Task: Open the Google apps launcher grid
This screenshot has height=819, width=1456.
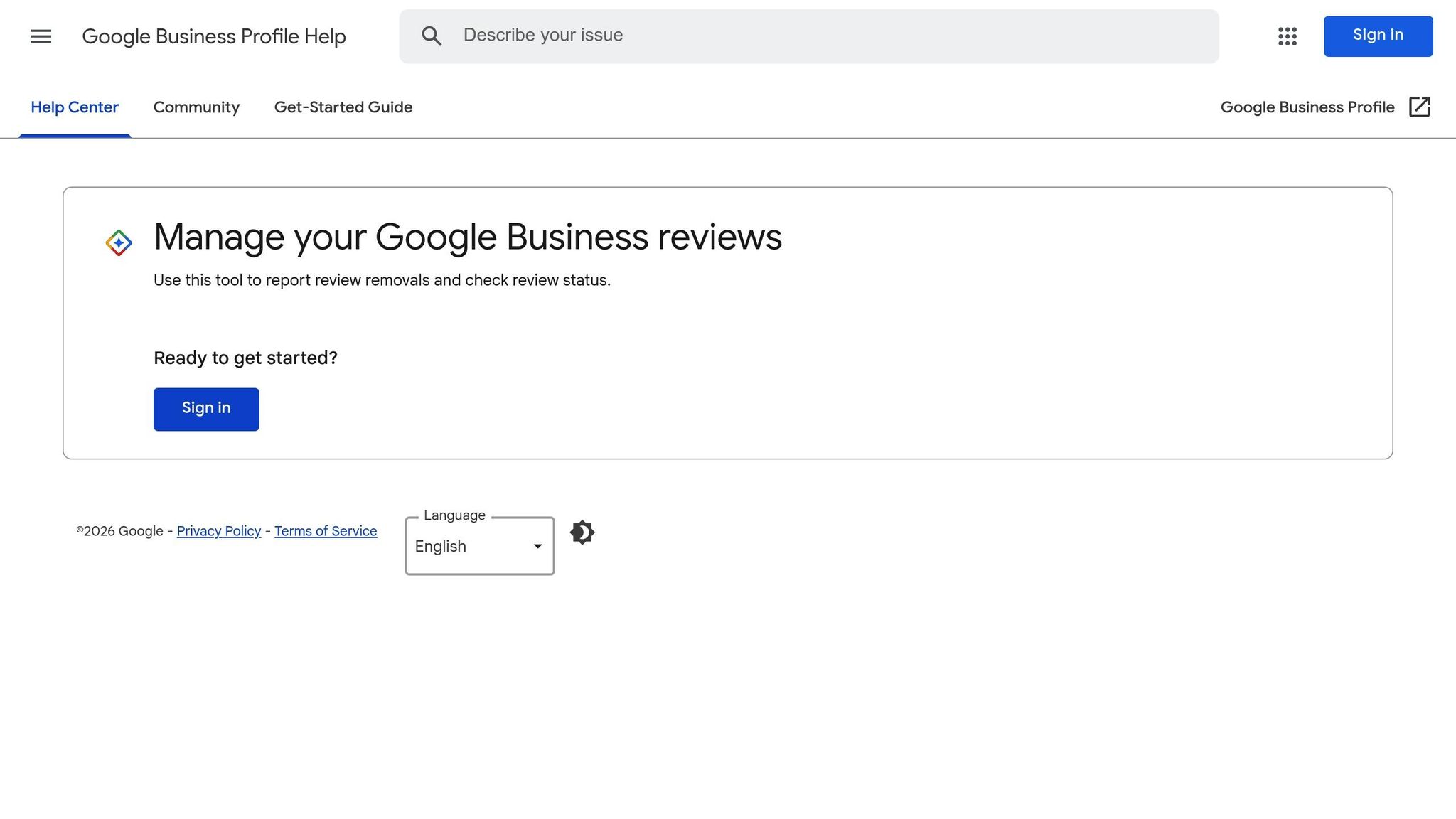Action: point(1287,36)
